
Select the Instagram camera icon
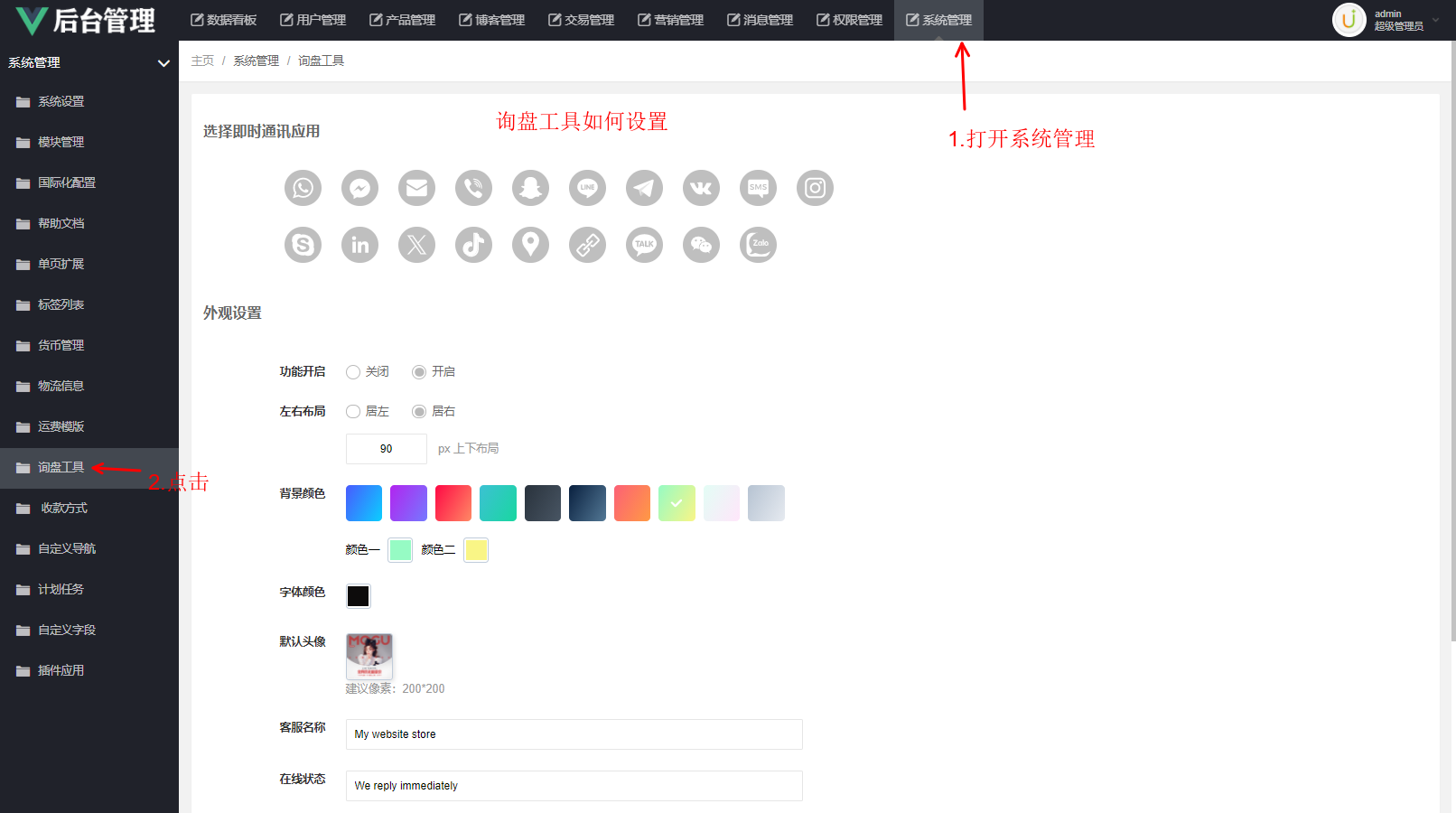[x=815, y=188]
